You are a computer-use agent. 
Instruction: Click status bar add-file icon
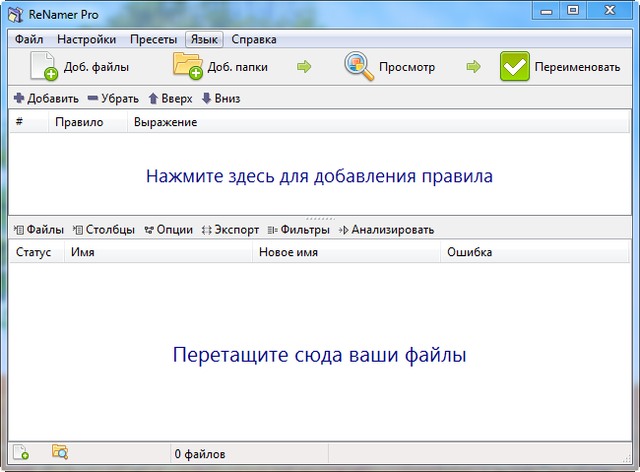click(x=21, y=452)
